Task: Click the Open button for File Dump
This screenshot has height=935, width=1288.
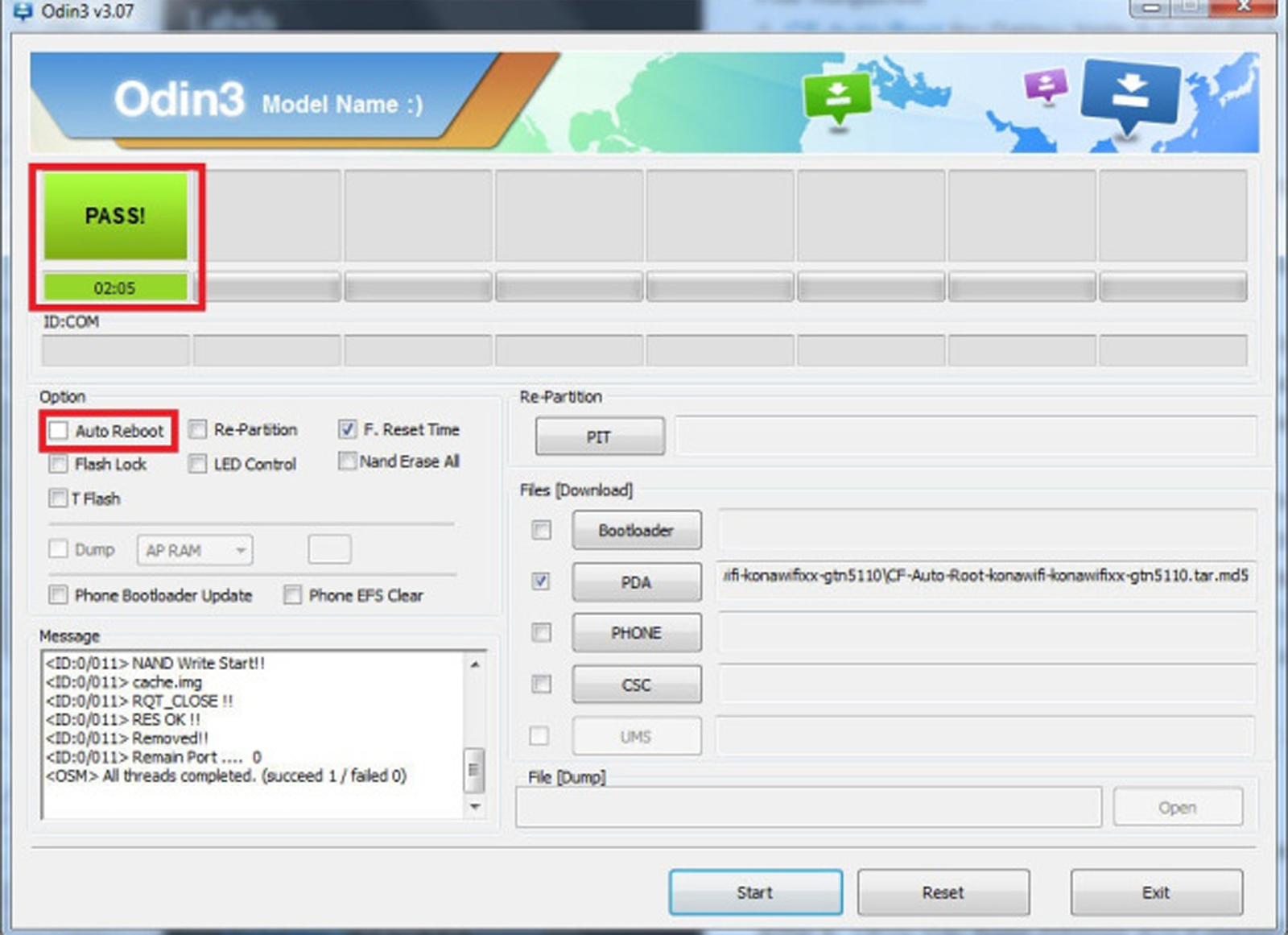Action: tap(1178, 808)
